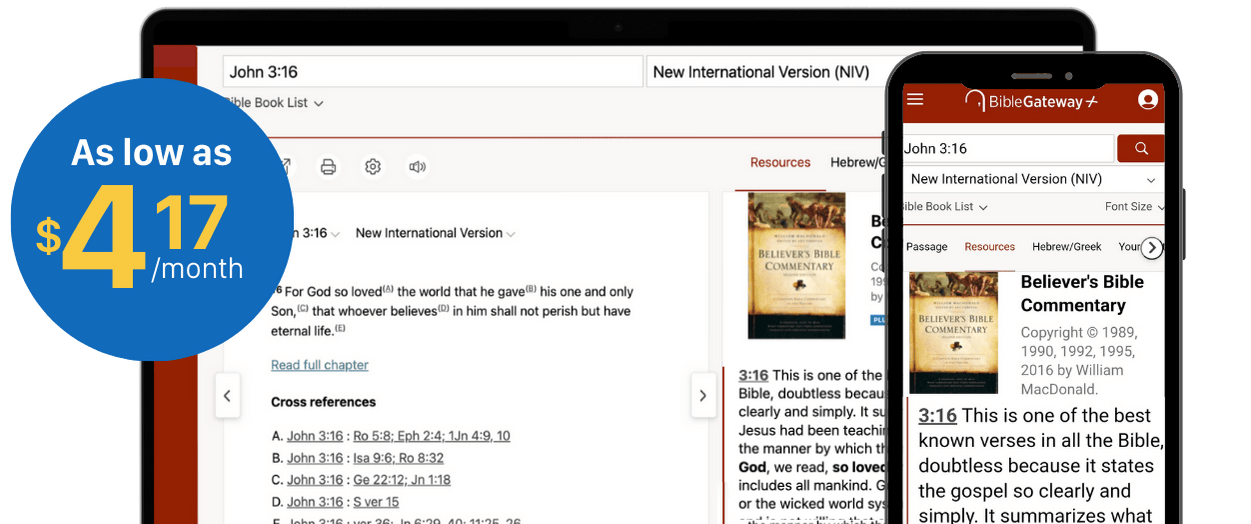Click John 3:16 link in row D

[315, 502]
